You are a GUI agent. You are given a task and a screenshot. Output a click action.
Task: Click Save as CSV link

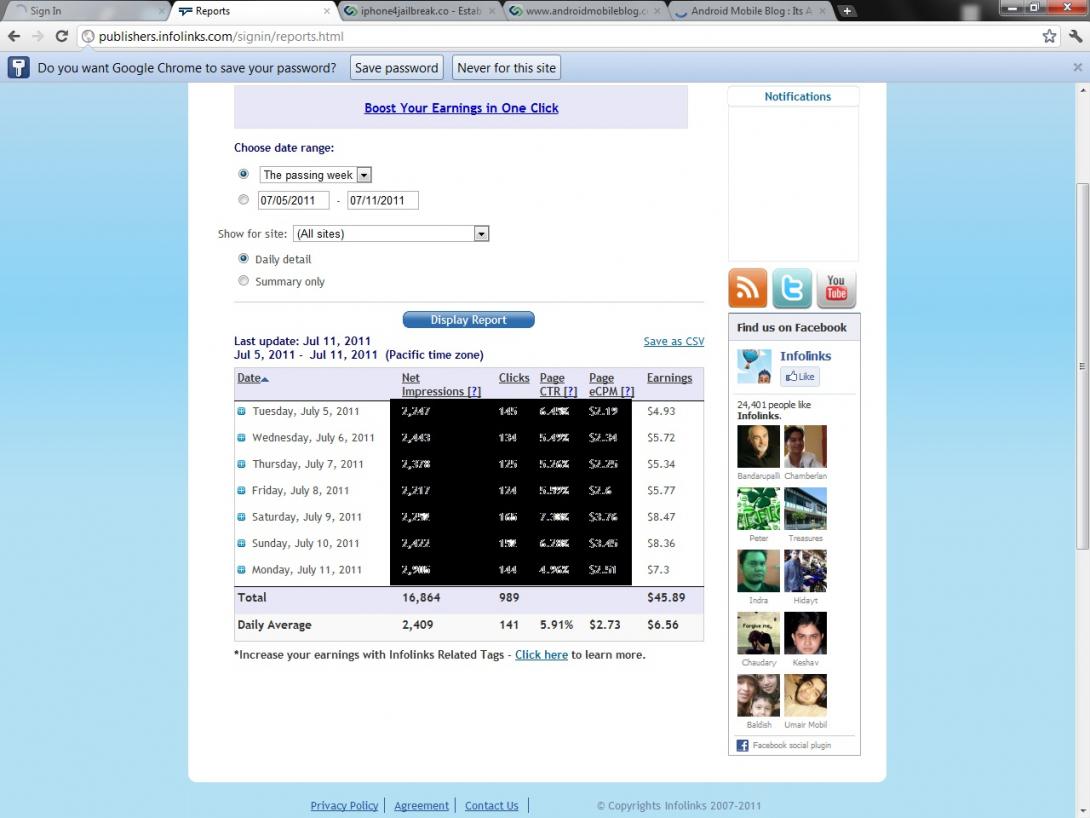[674, 341]
